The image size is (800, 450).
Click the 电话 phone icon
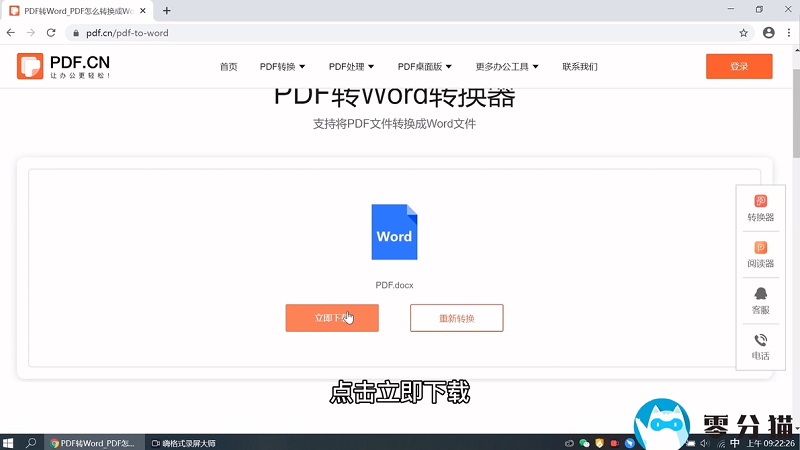(x=760, y=340)
